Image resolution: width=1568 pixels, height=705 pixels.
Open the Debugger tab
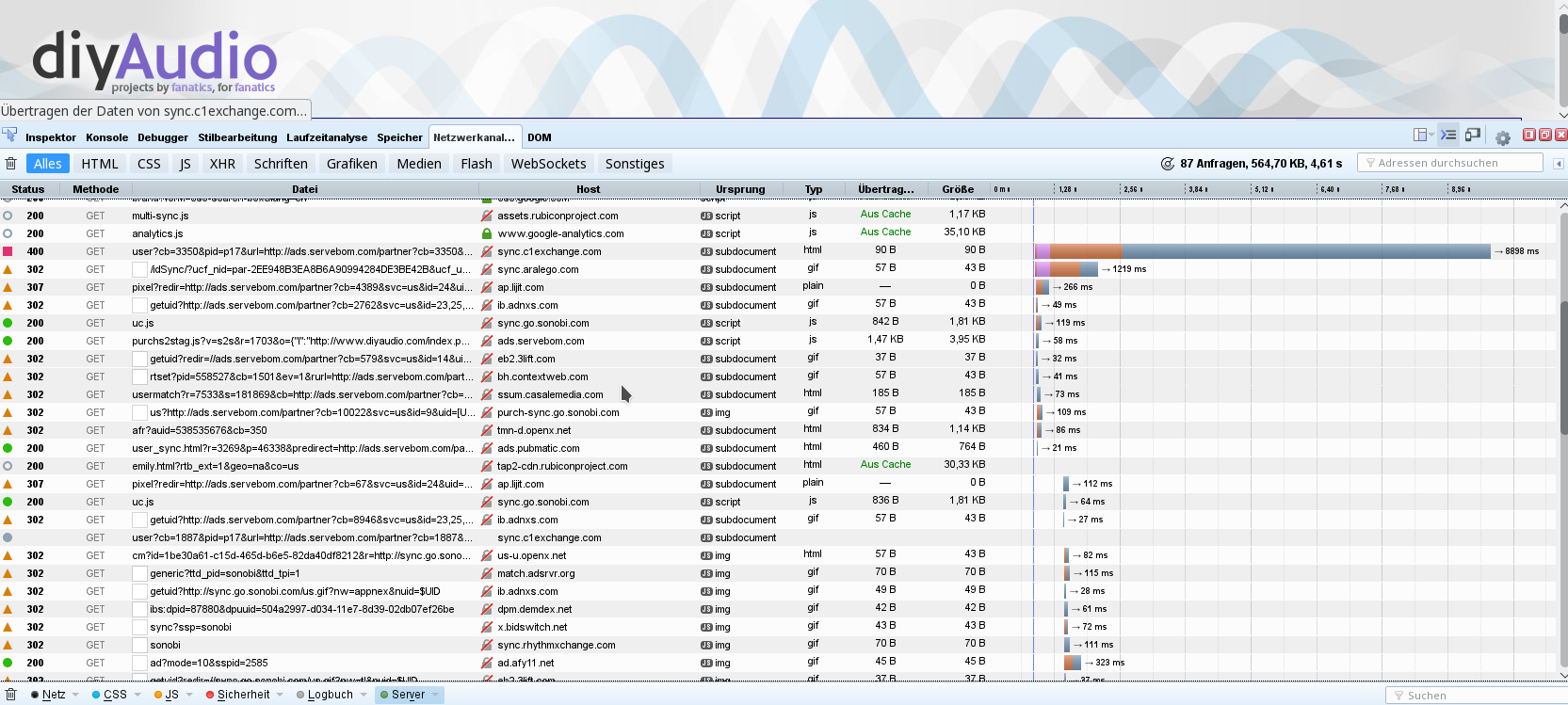coord(163,137)
